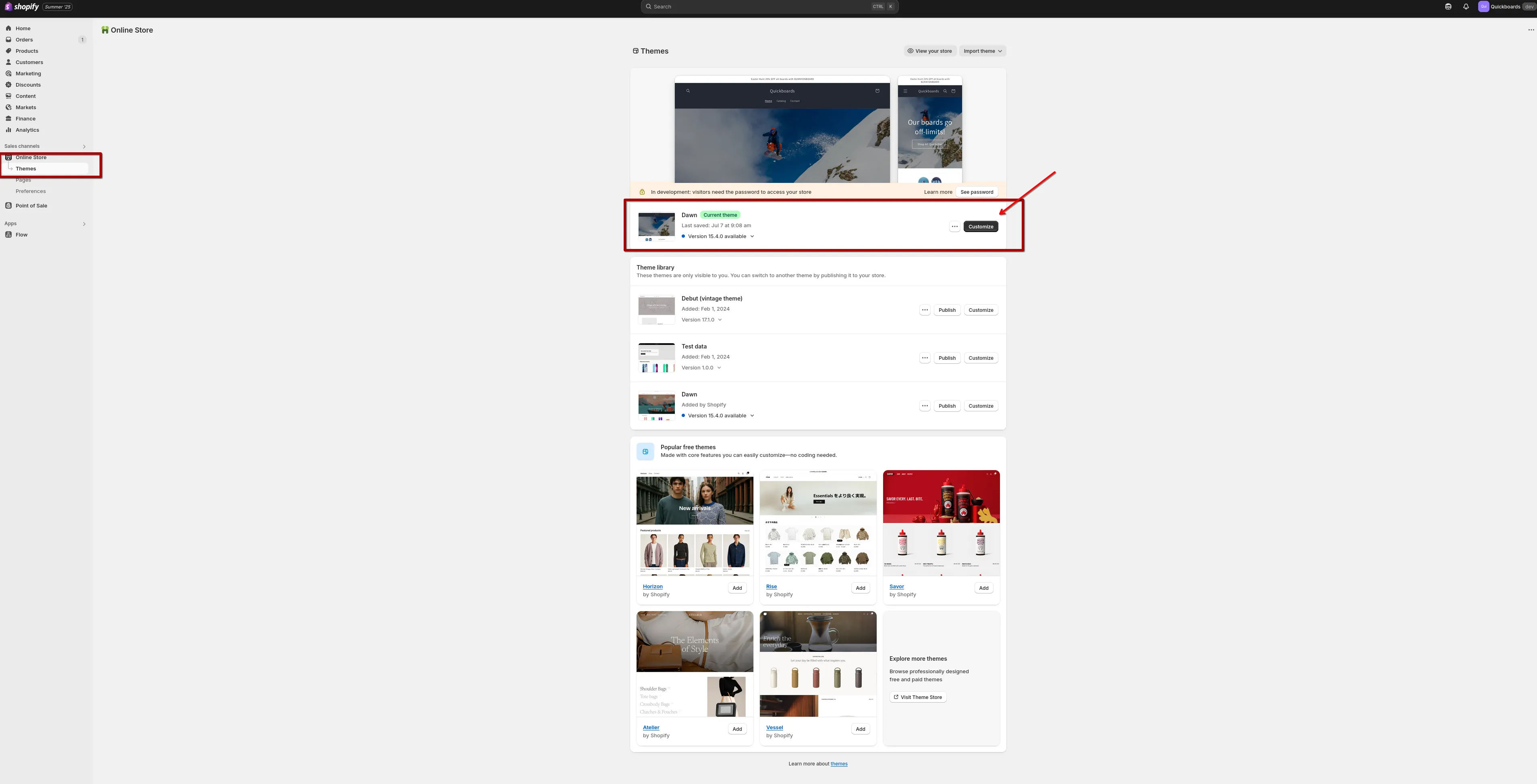Viewport: 1537px width, 784px height.
Task: Open more actions for Test data theme
Action: (x=924, y=358)
